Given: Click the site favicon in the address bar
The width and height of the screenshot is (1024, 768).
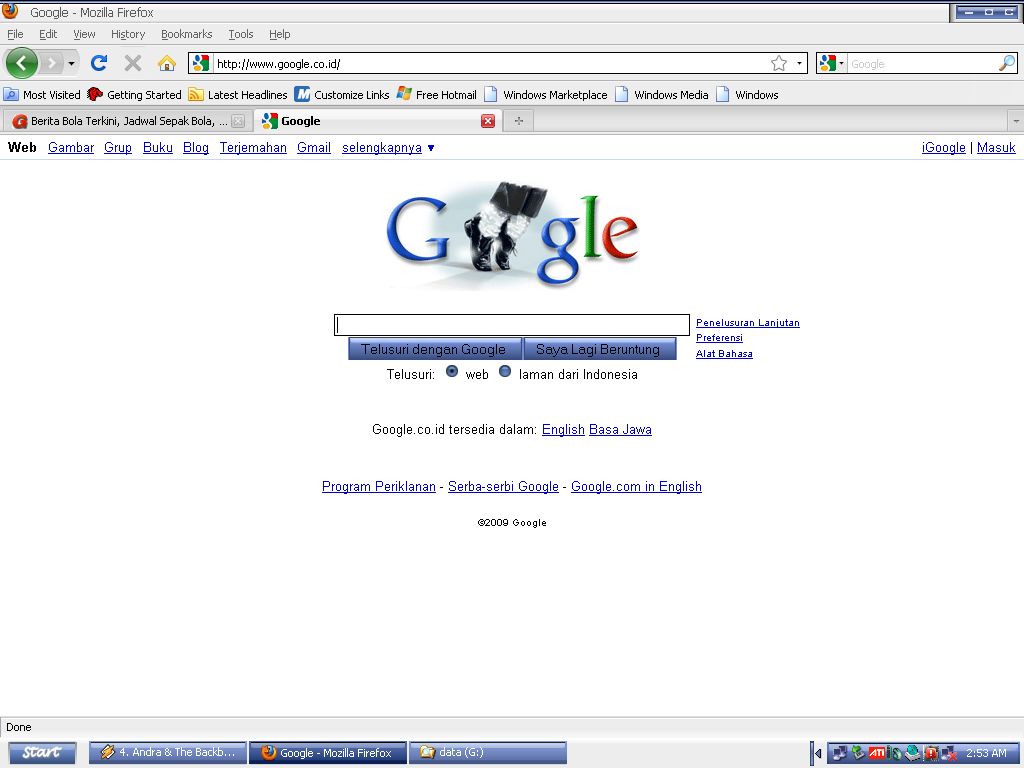Looking at the screenshot, I should click(x=201, y=63).
